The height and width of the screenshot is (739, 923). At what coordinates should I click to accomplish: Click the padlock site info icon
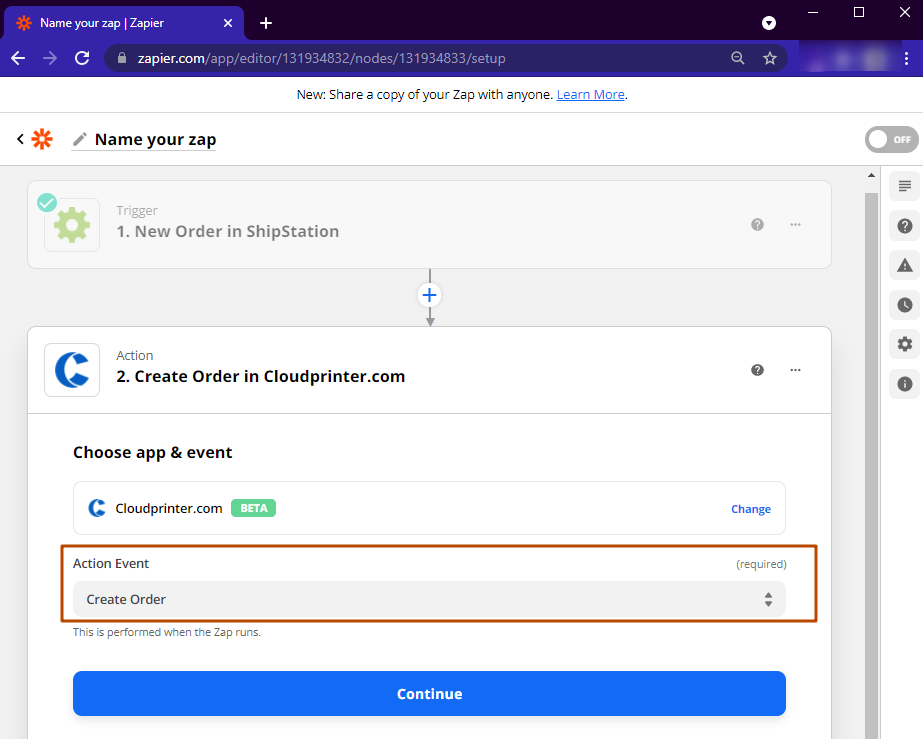[122, 58]
